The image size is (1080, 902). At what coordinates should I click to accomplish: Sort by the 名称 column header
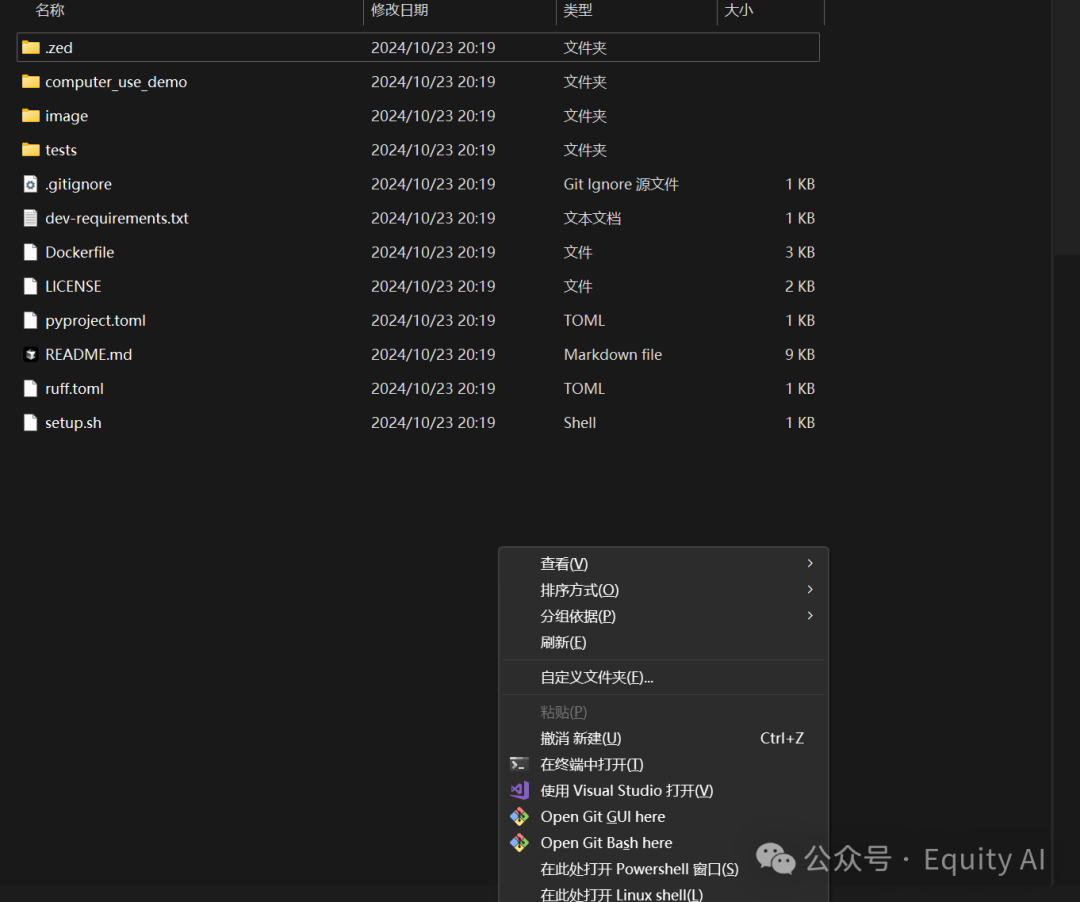pos(50,10)
